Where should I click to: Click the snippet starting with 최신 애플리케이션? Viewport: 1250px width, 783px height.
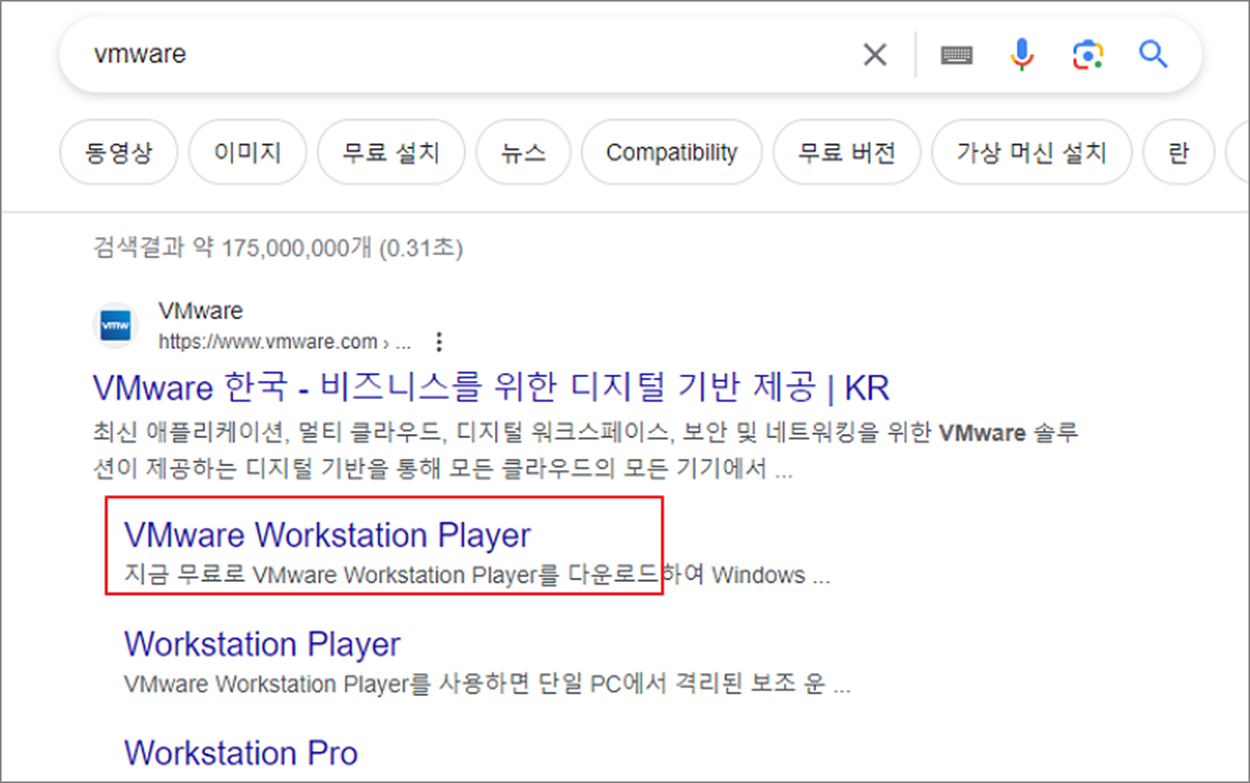pos(584,452)
